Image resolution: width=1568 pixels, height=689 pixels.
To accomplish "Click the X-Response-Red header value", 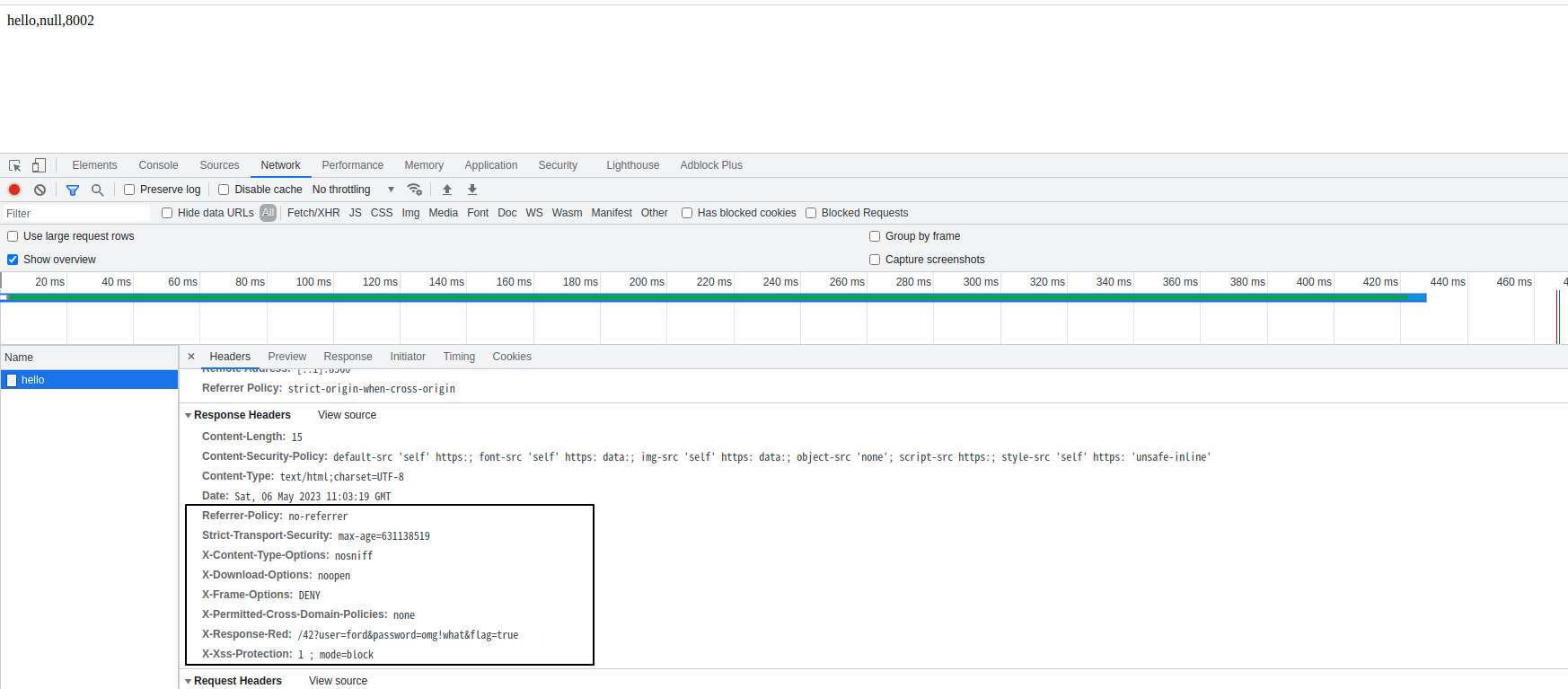I will click(x=408, y=635).
